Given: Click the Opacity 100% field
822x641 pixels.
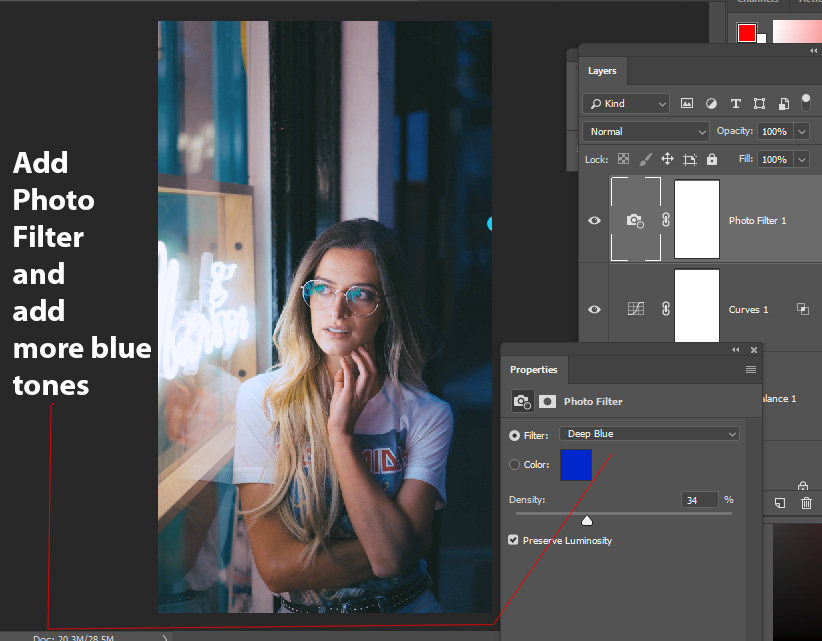Looking at the screenshot, I should point(775,132).
